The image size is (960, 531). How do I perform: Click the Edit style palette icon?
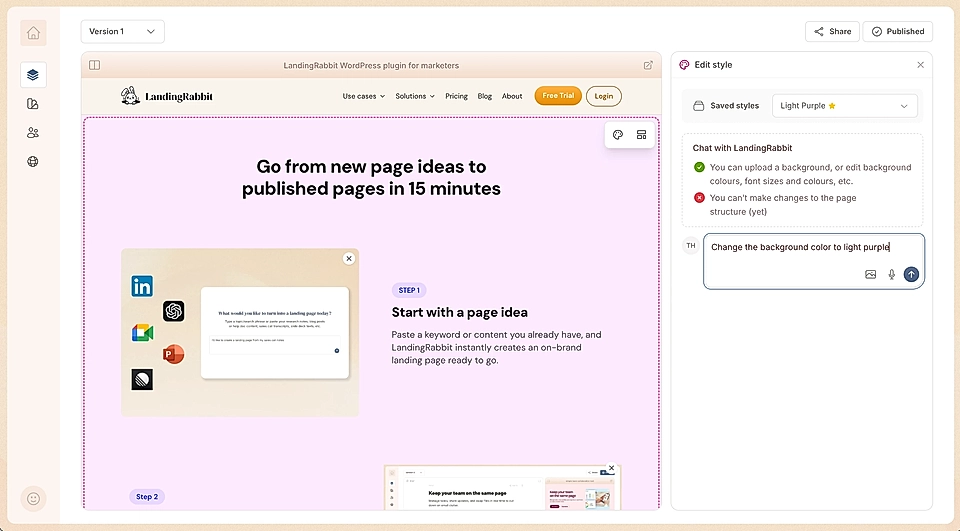[684, 65]
